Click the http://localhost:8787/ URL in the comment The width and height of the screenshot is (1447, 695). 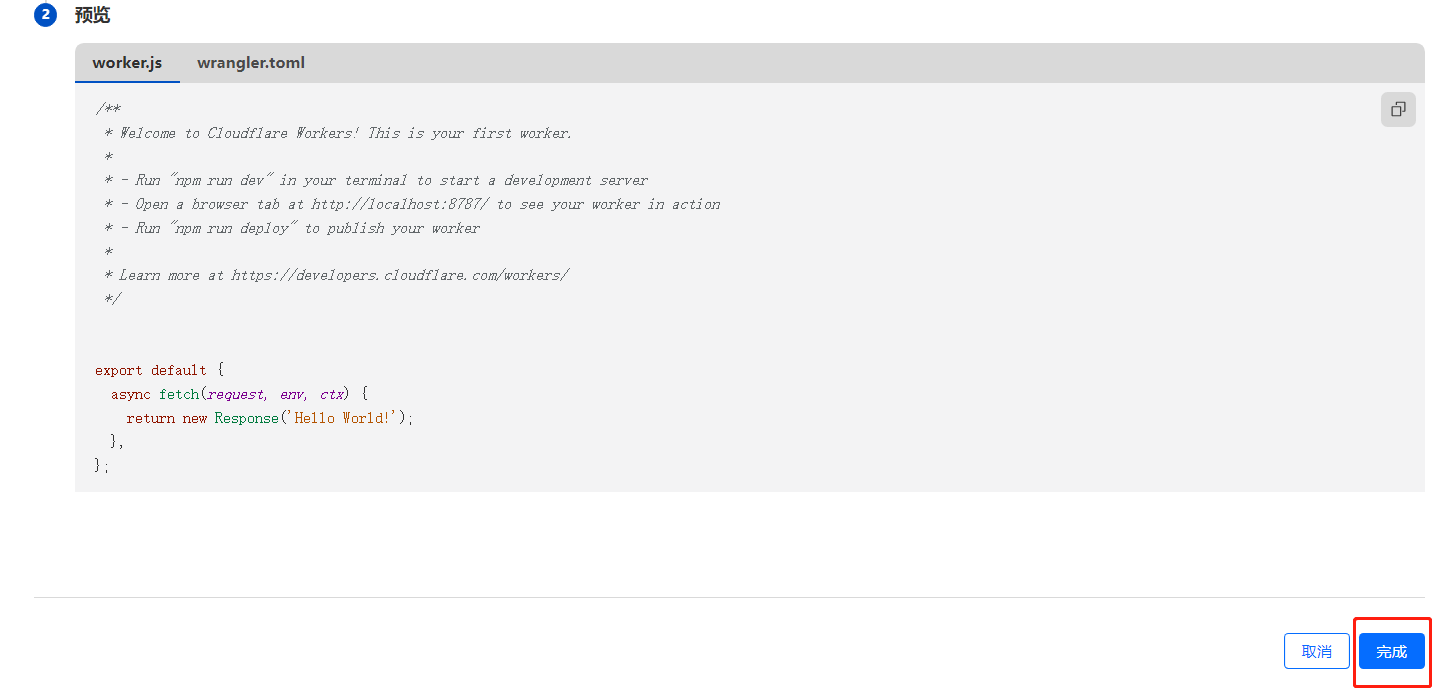[x=400, y=204]
